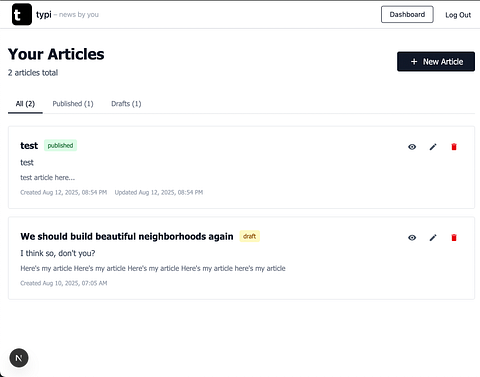The height and width of the screenshot is (377, 480).
Task: Go to the Dashboard
Action: tap(407, 14)
